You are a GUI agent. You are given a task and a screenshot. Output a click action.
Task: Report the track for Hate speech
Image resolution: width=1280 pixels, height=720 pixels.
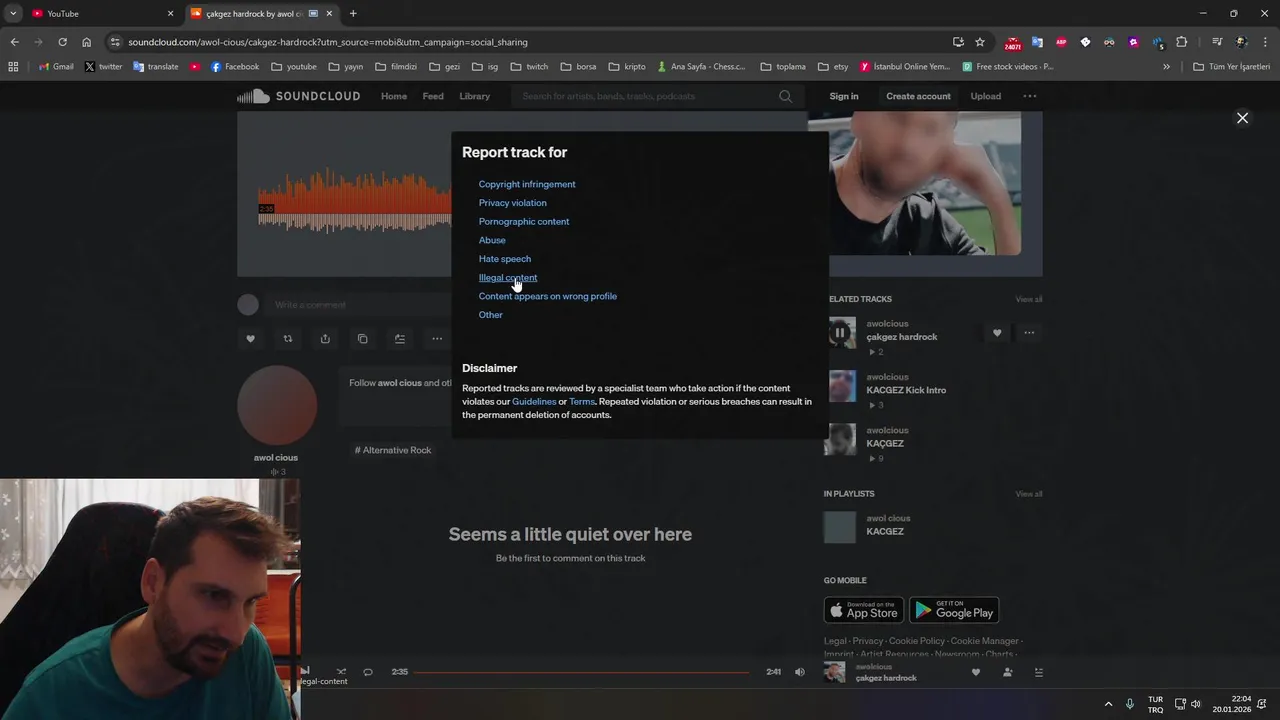coord(504,259)
